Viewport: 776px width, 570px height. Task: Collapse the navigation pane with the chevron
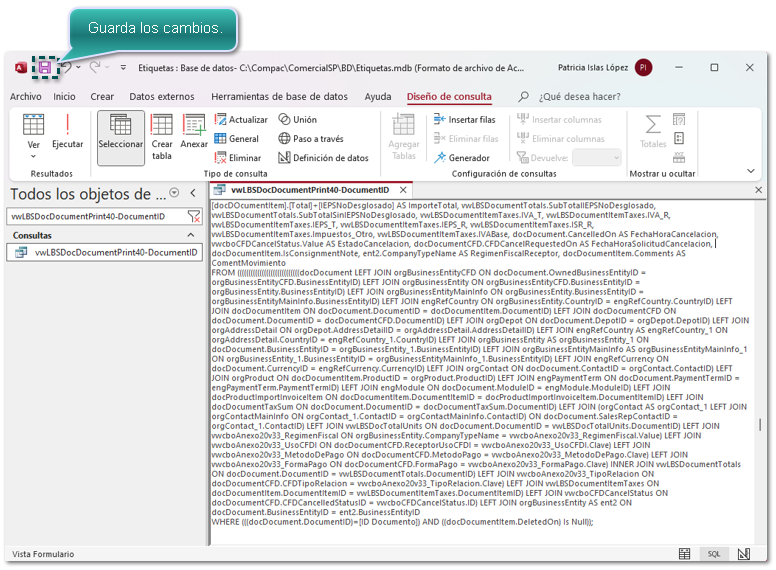click(193, 193)
